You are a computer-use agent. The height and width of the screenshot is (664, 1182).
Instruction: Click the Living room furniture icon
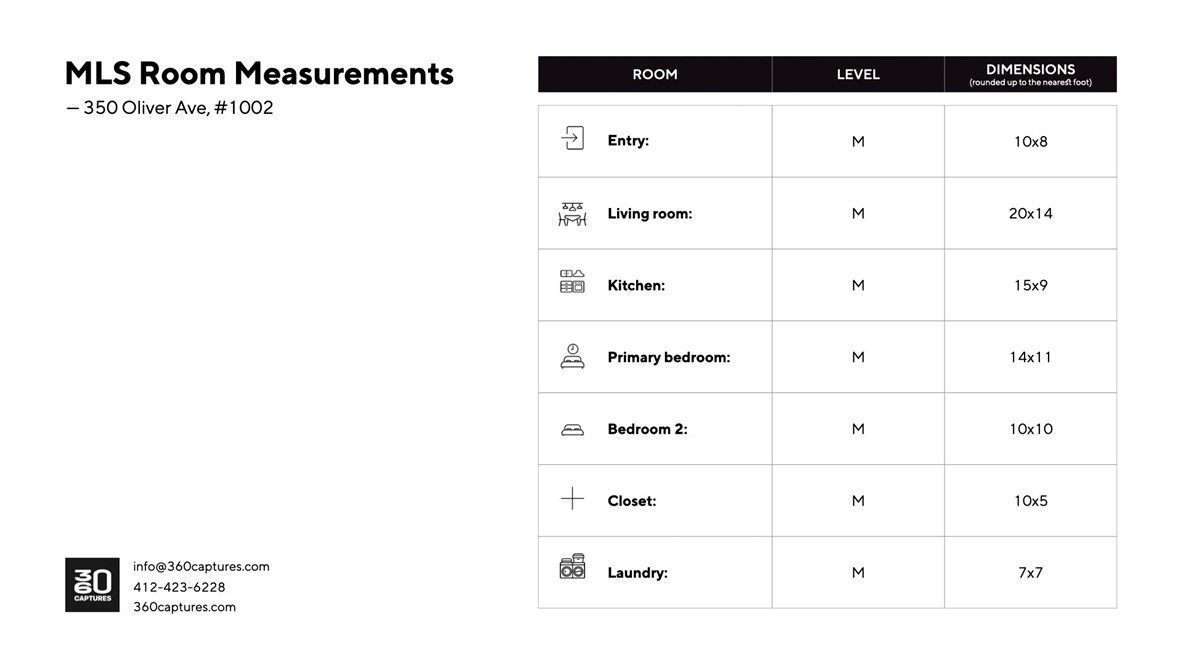click(x=572, y=213)
